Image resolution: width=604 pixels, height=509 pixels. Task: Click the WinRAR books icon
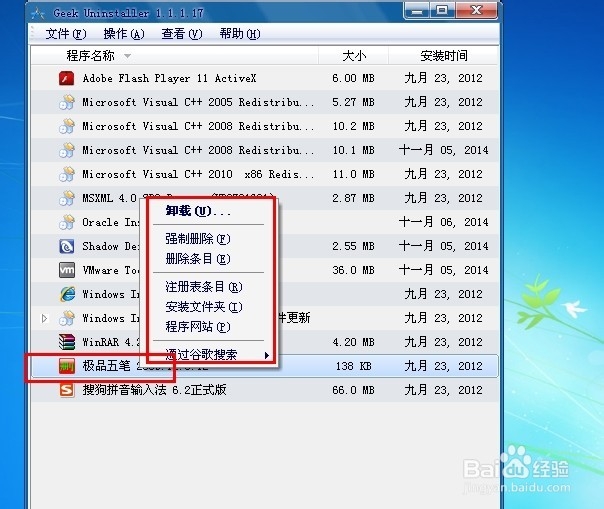[x=67, y=342]
